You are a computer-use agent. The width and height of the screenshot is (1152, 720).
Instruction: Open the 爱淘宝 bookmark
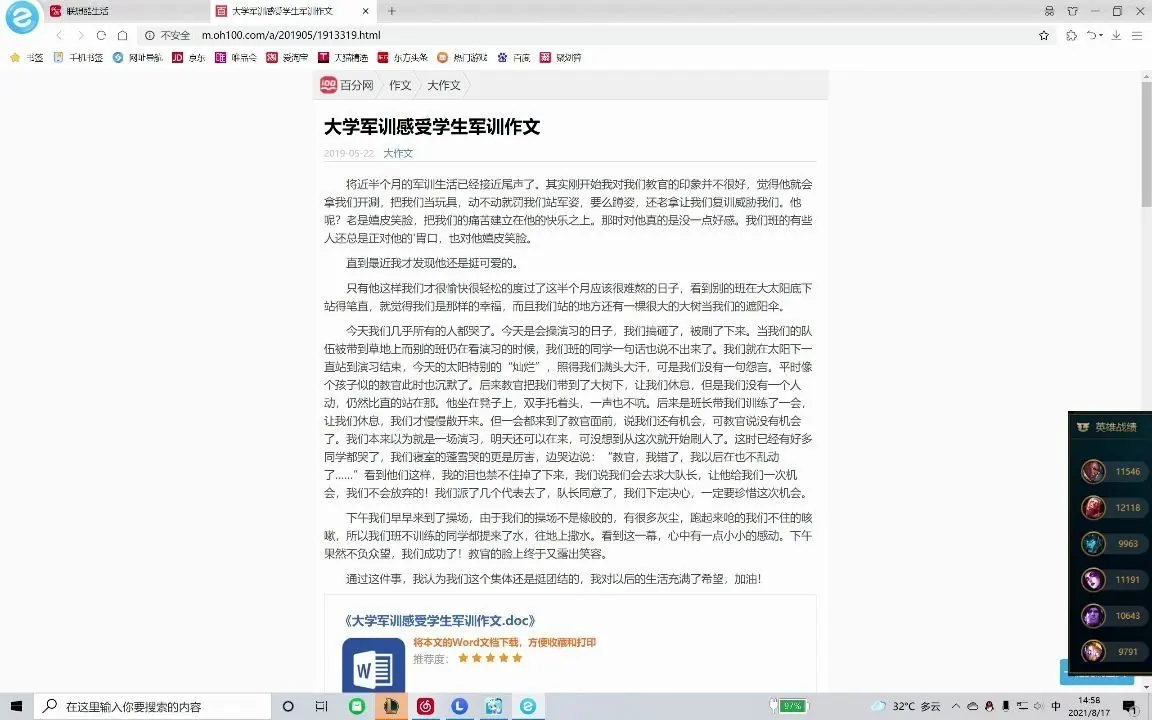click(x=287, y=57)
